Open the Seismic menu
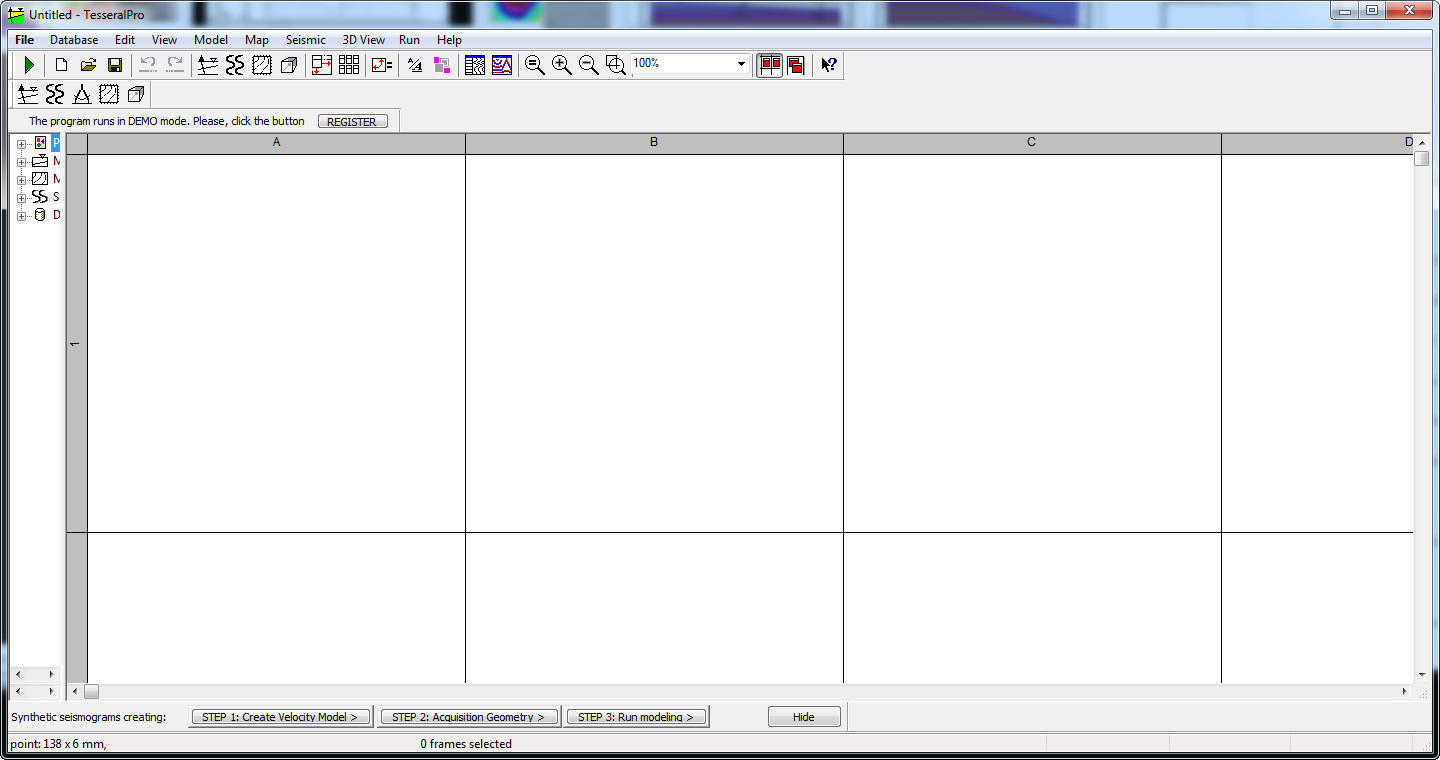The width and height of the screenshot is (1440, 760). pyautogui.click(x=306, y=40)
